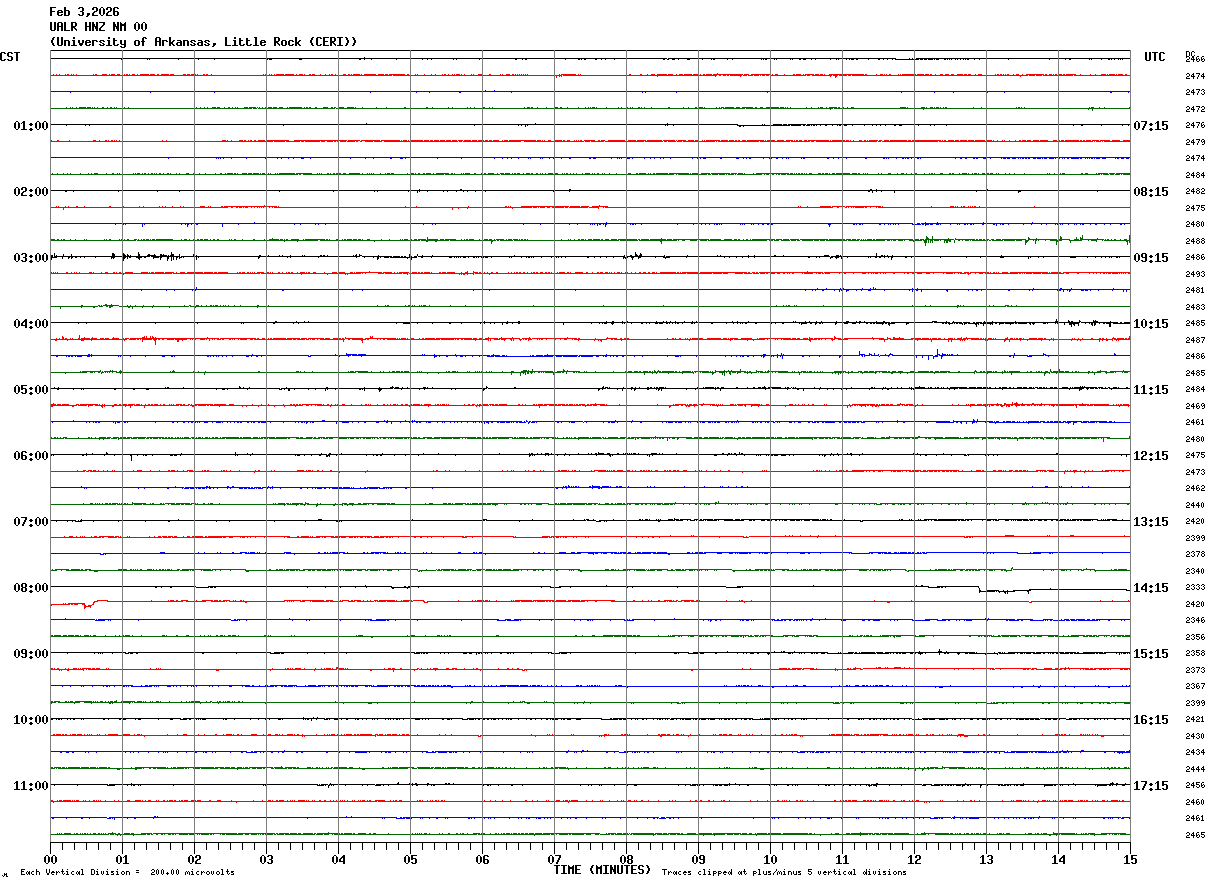The image size is (1210, 886).
Task: Click the CST timezone header
Action: click(x=10, y=57)
